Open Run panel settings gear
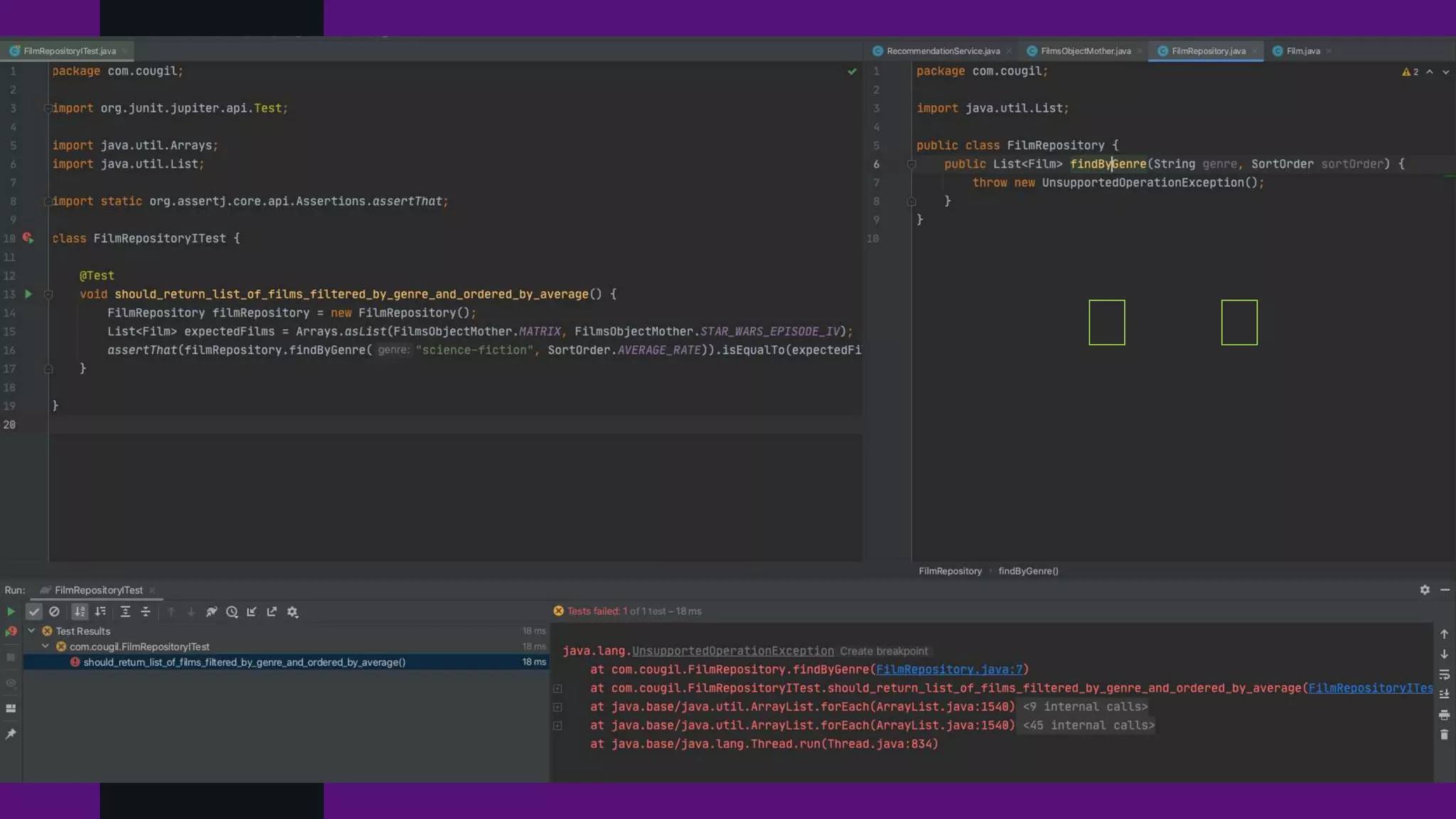 coord(1425,590)
